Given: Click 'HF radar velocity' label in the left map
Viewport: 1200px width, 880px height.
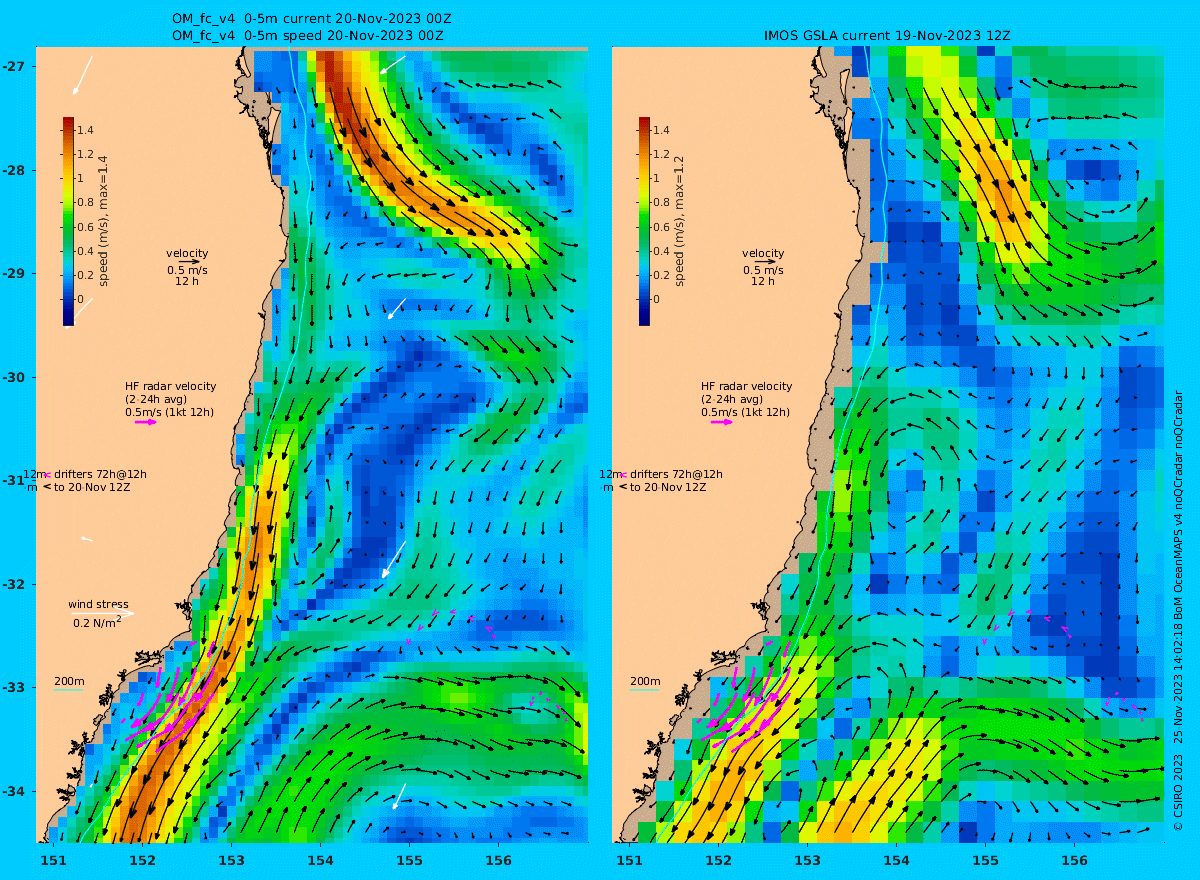Looking at the screenshot, I should tap(170, 386).
